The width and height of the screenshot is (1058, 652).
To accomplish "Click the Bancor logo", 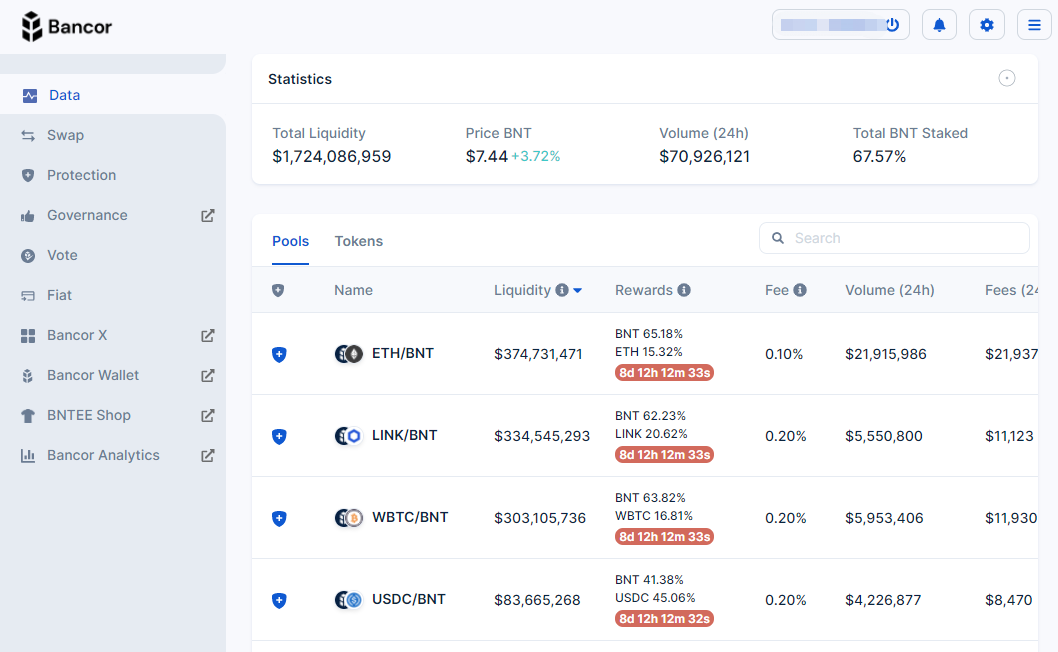I will point(67,26).
